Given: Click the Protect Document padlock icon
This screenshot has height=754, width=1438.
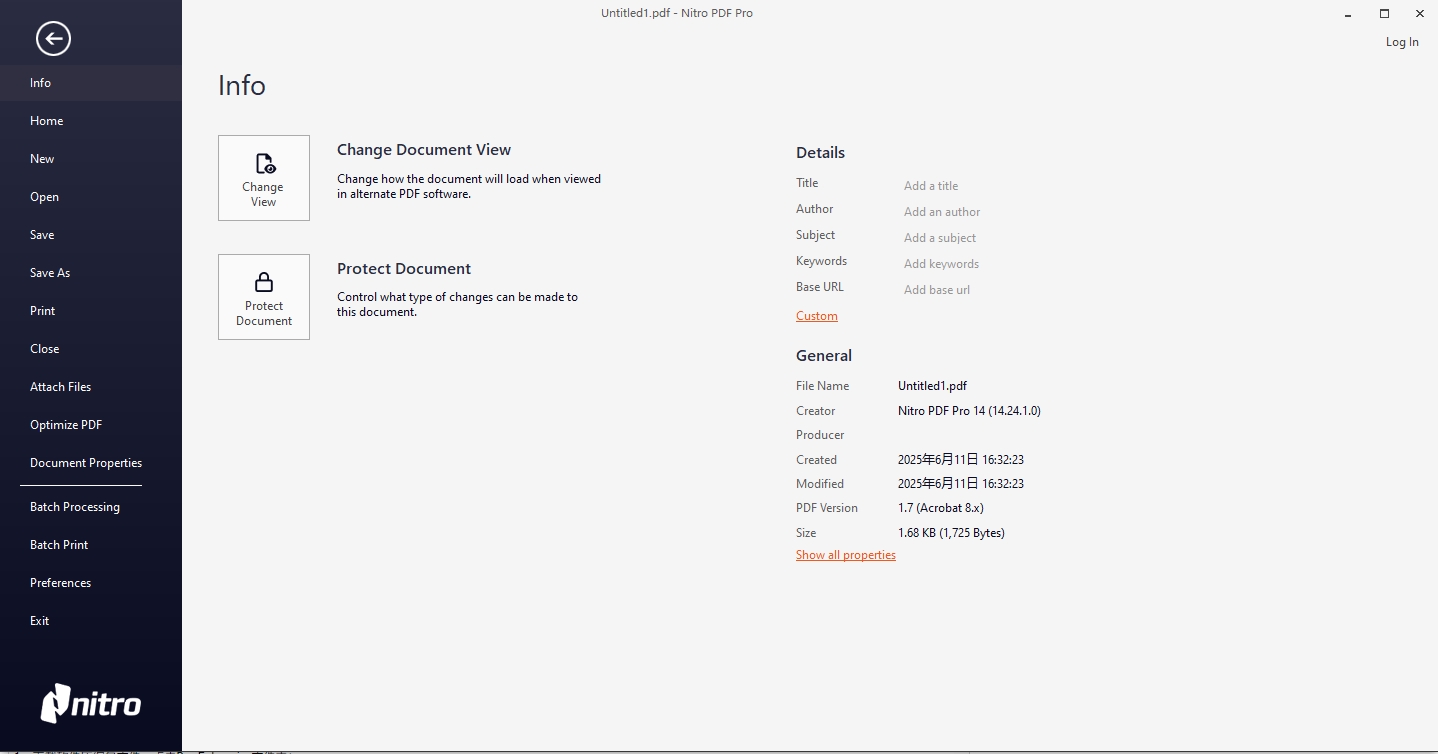Looking at the screenshot, I should click(264, 282).
